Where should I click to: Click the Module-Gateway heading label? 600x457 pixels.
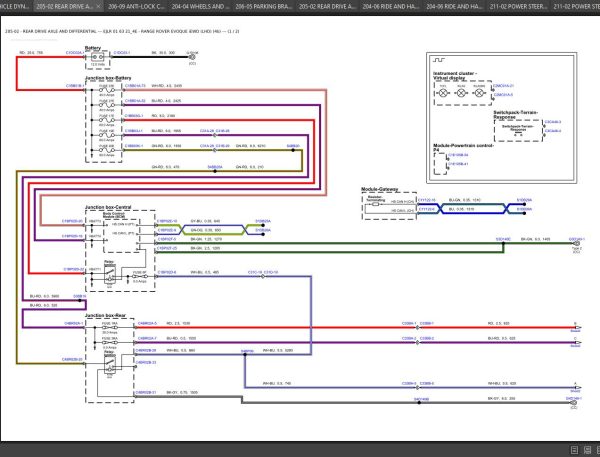pyautogui.click(x=380, y=188)
